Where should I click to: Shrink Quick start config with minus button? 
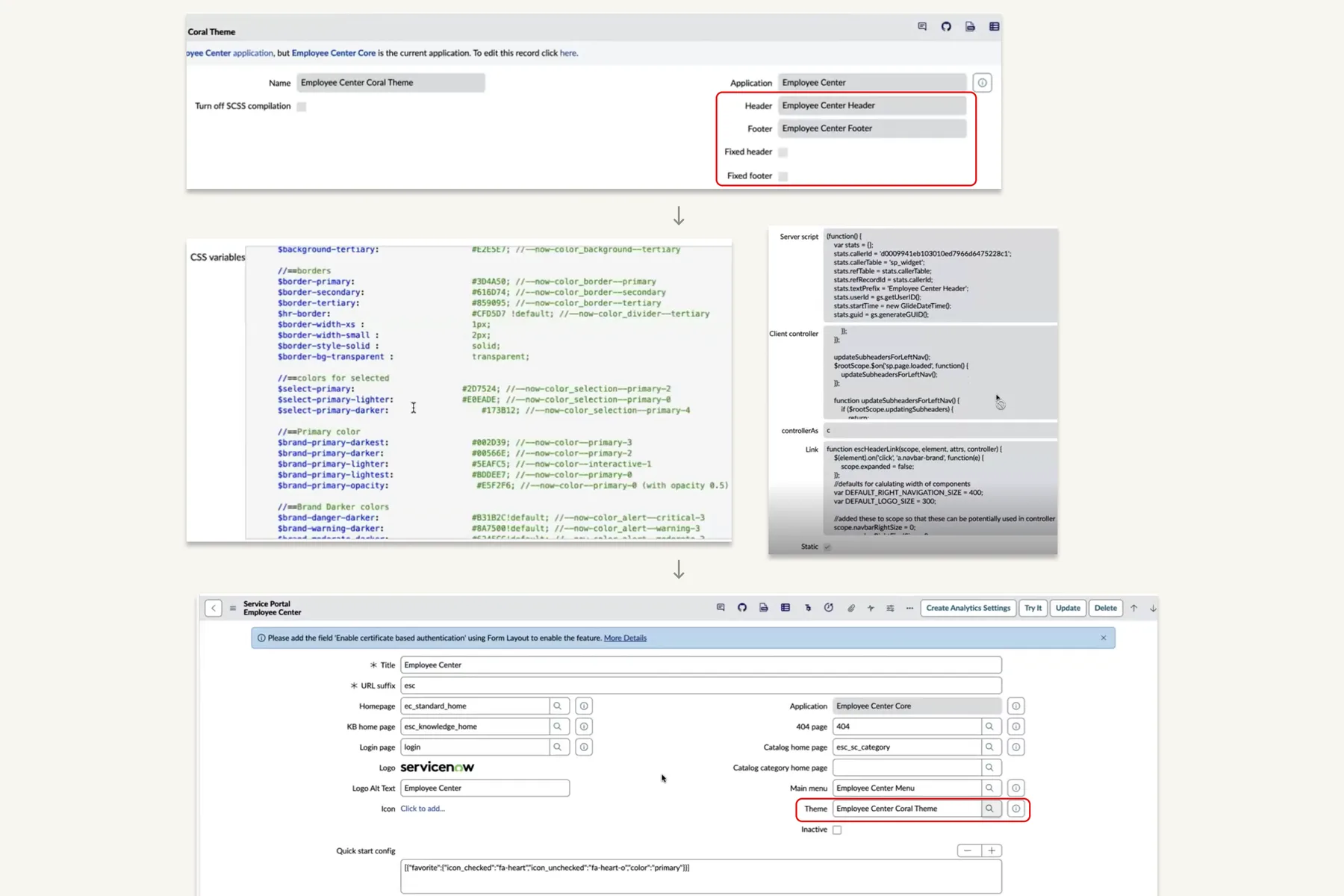coord(968,850)
